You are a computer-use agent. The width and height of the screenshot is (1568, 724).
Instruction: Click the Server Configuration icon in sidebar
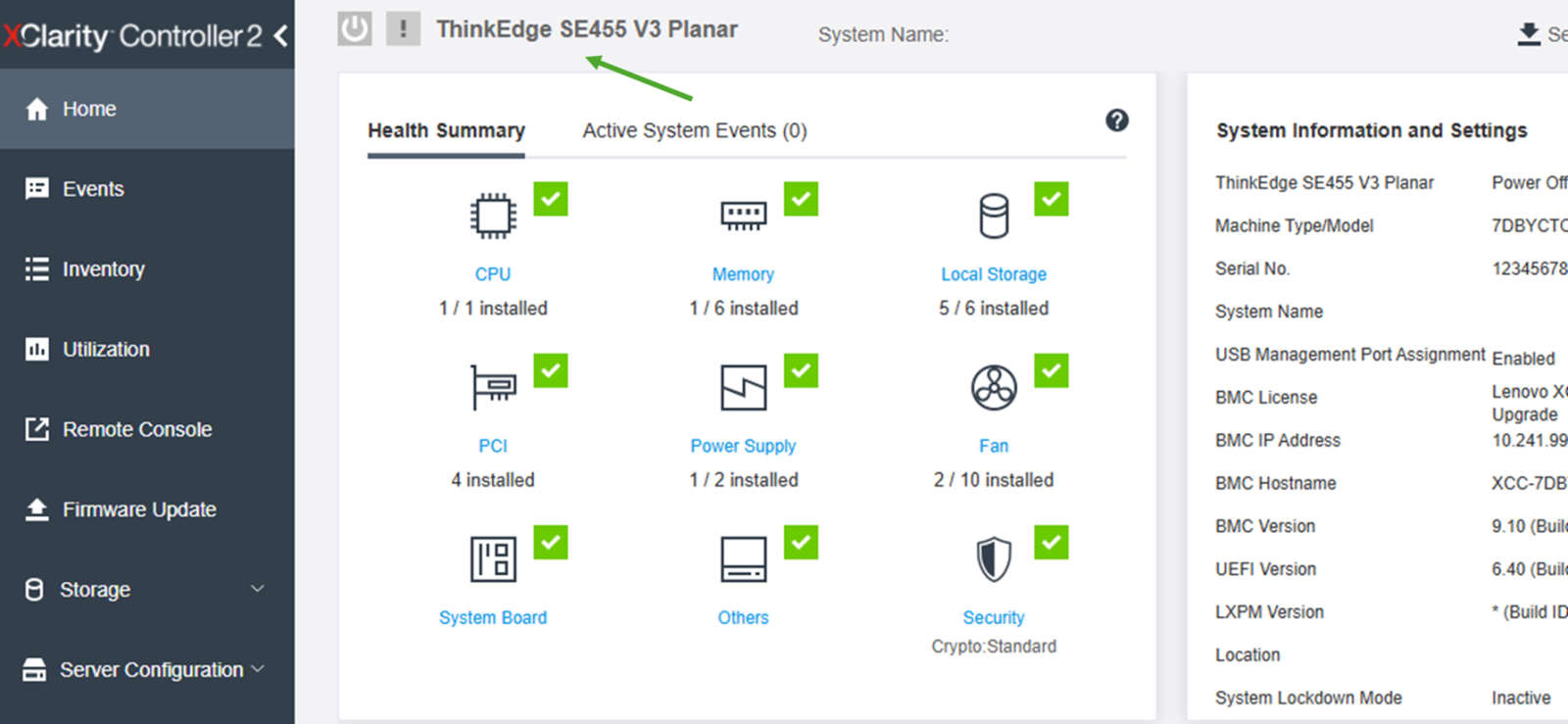(34, 670)
